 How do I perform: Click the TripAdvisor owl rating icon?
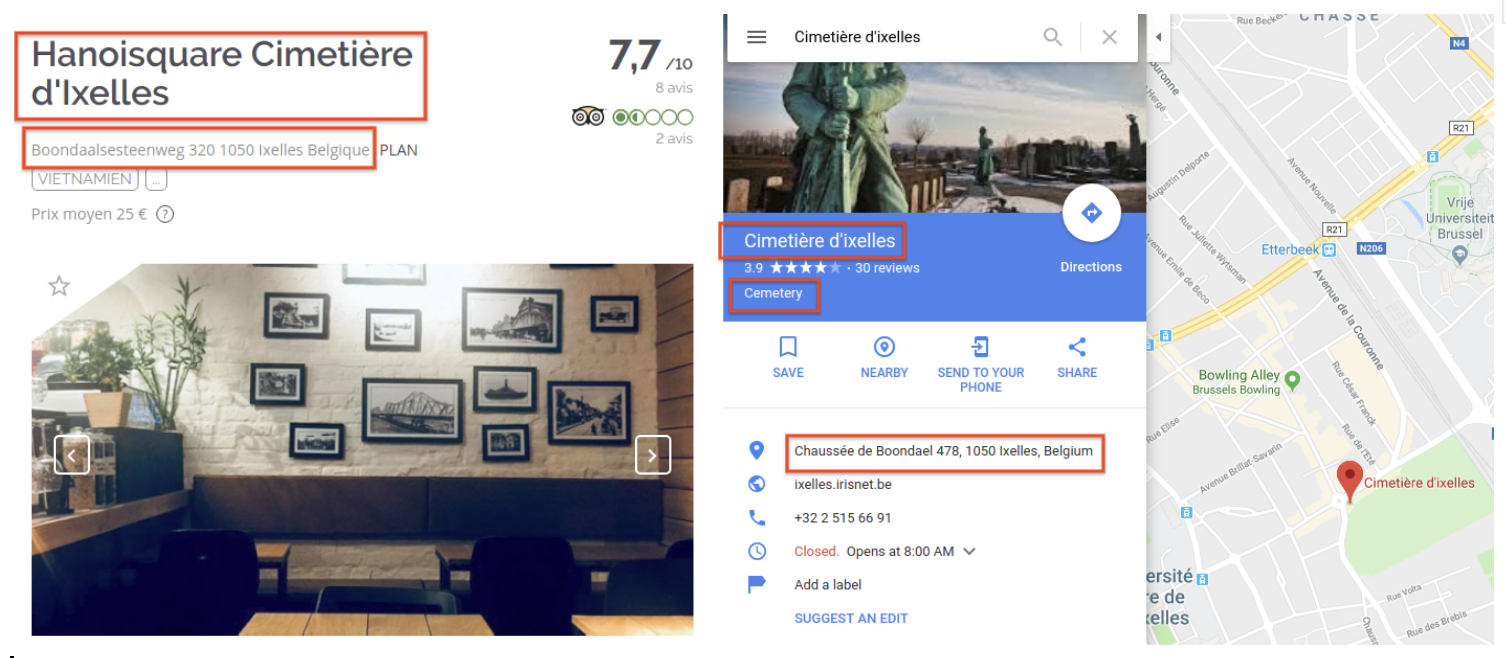click(x=588, y=116)
